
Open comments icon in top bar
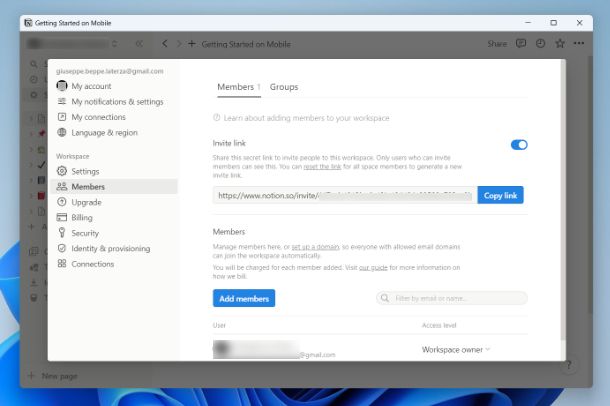point(521,44)
